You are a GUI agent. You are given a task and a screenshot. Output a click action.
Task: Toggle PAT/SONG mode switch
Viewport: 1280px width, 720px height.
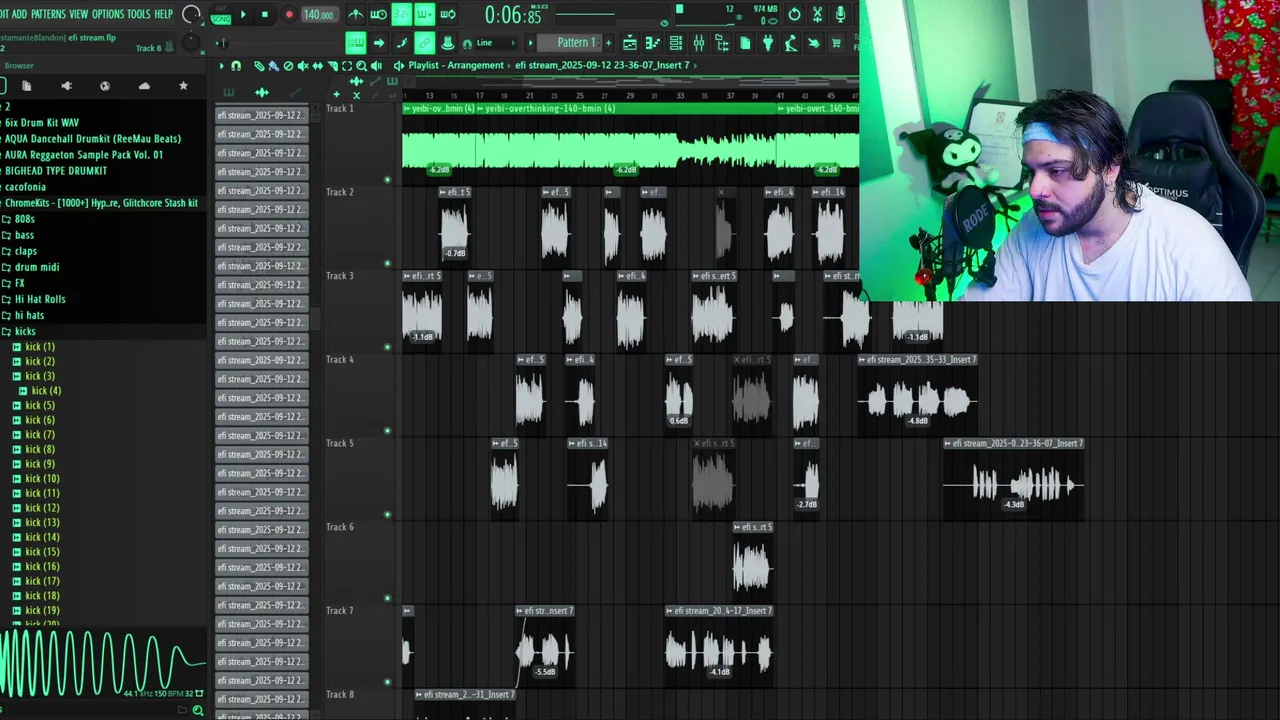[x=221, y=15]
